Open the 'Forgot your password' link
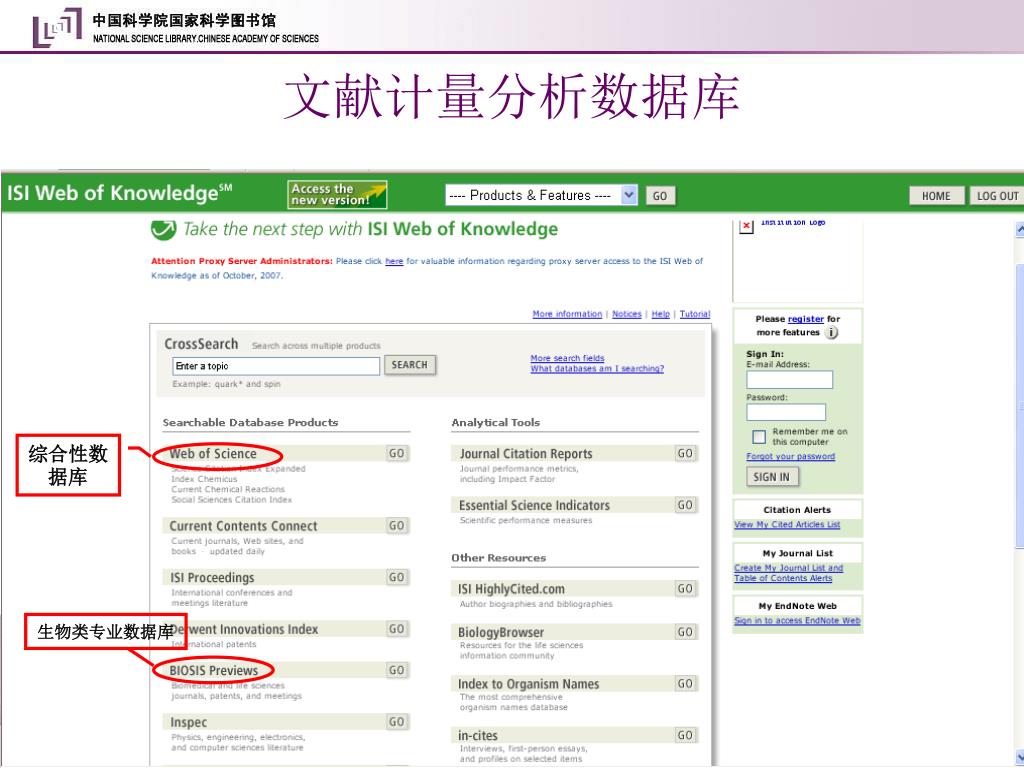This screenshot has height=768, width=1024. (x=790, y=456)
